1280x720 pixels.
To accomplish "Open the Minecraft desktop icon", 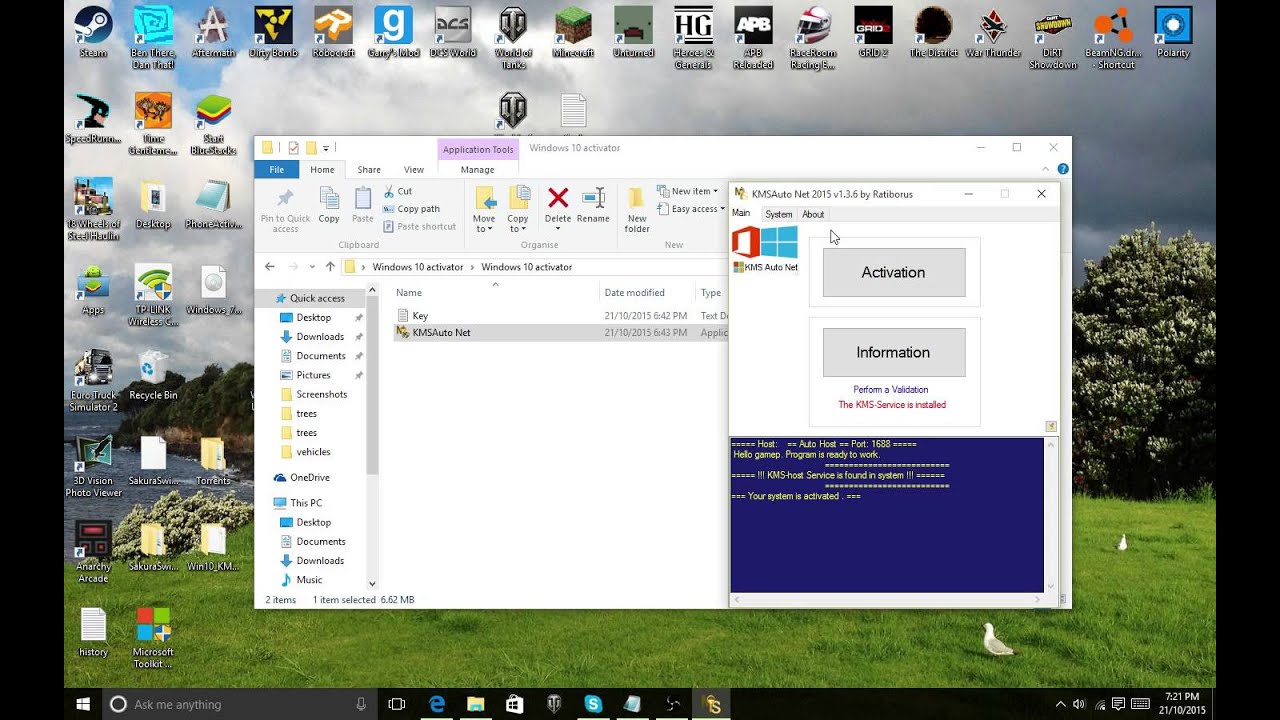I will click(573, 32).
